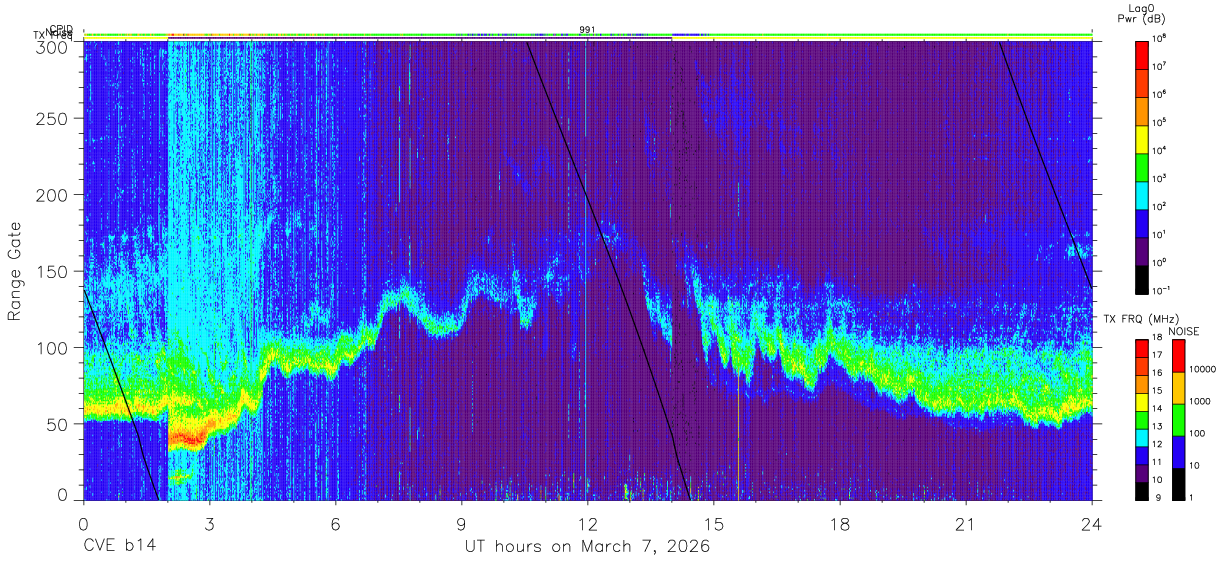Viewport: 1228px width, 567px height.
Task: Click the '18' tick on the UT hours axis
Action: click(840, 522)
